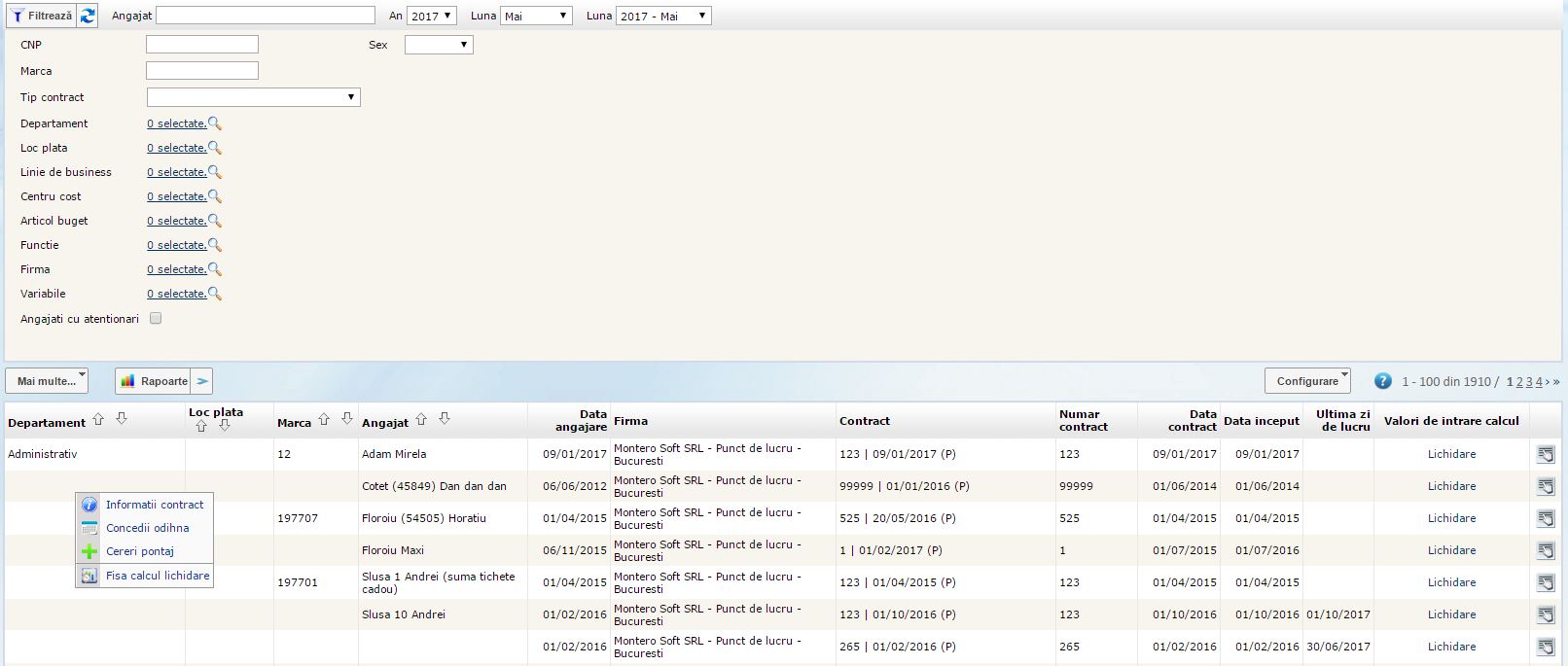The image size is (1568, 666).
Task: Select Informatii contract from the context menu
Action: pos(154,505)
